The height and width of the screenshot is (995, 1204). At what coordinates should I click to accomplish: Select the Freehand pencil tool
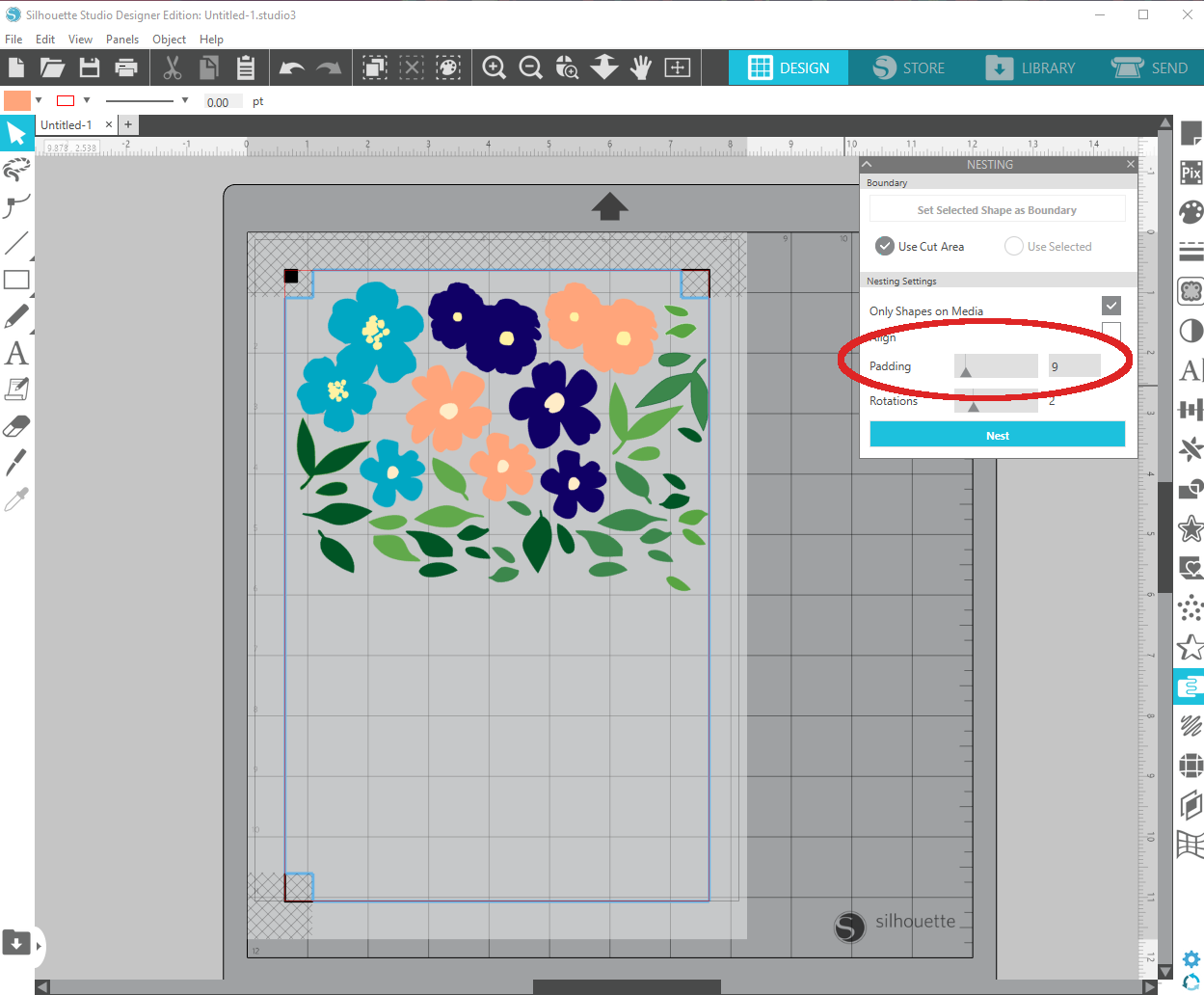pyautogui.click(x=16, y=316)
